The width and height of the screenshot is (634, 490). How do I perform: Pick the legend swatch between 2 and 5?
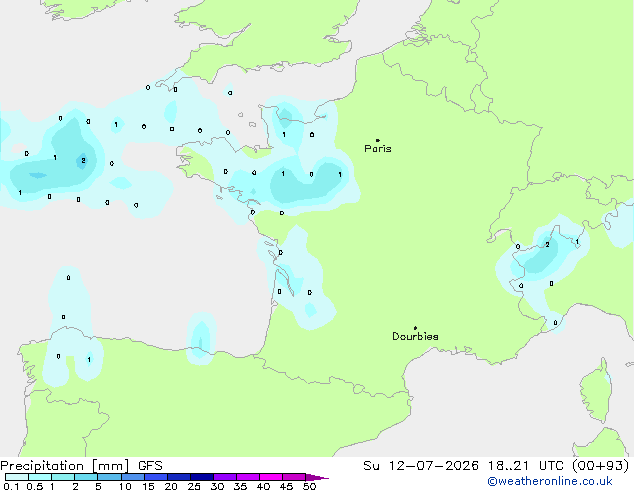coord(86,477)
